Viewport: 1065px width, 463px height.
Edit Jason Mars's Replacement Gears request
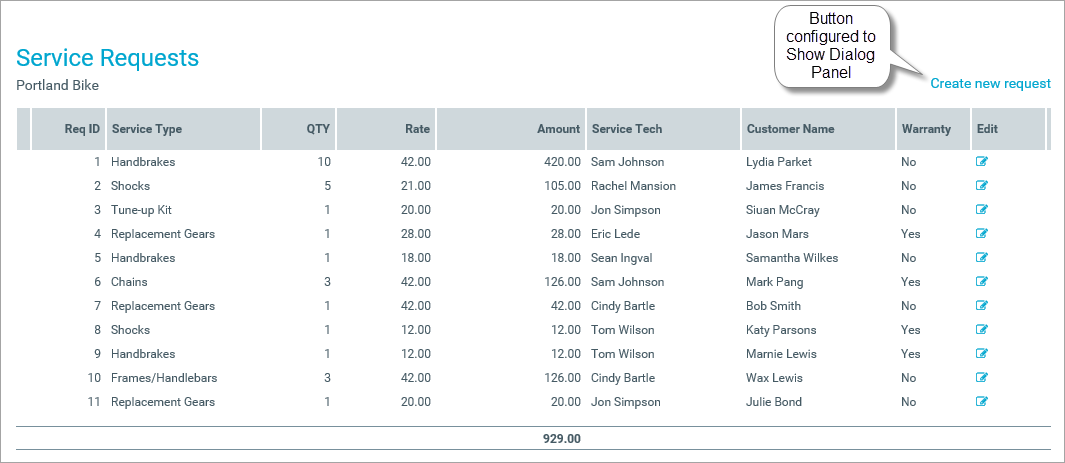981,233
